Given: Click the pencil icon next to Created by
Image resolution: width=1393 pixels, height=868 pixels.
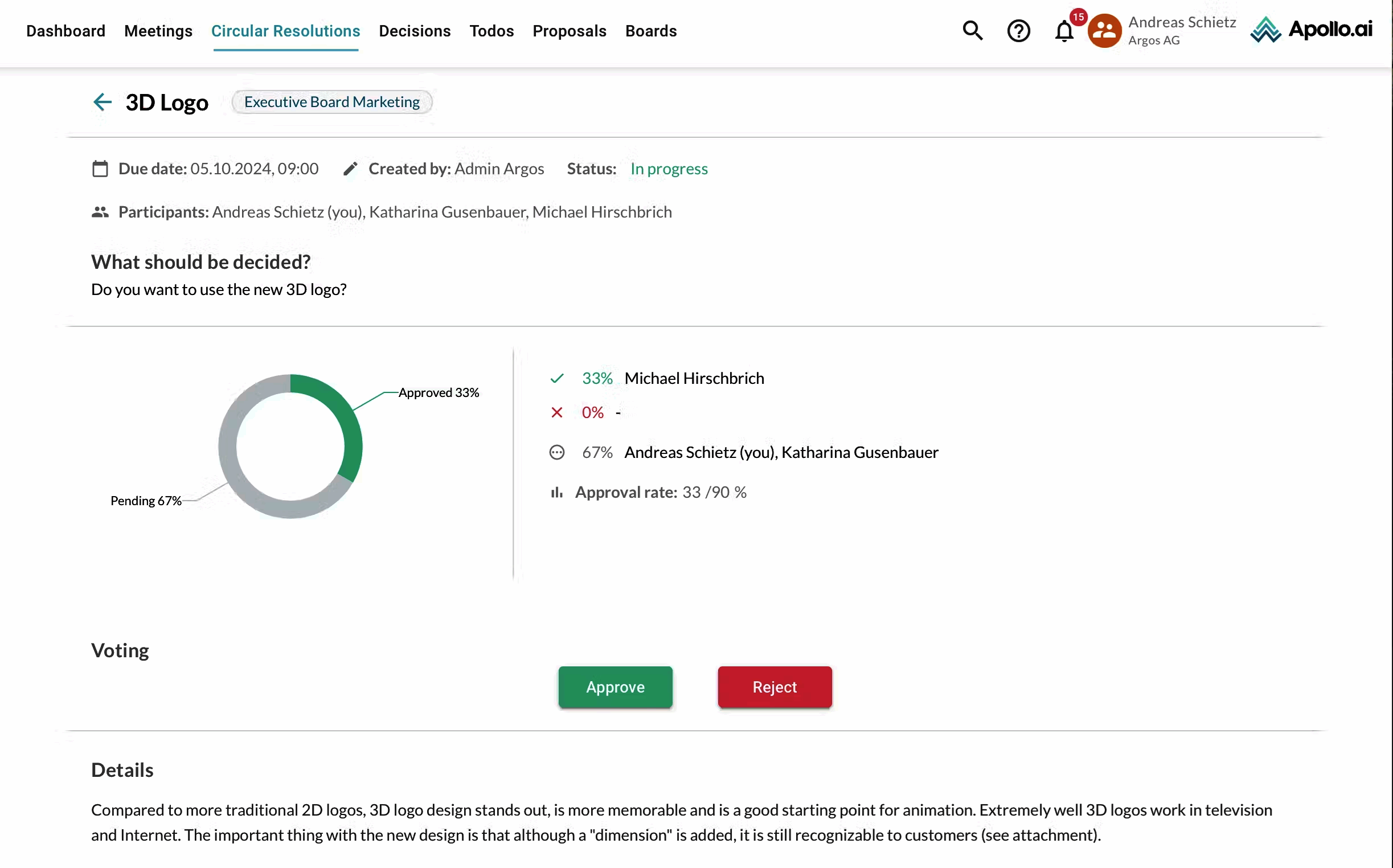Looking at the screenshot, I should 351,168.
